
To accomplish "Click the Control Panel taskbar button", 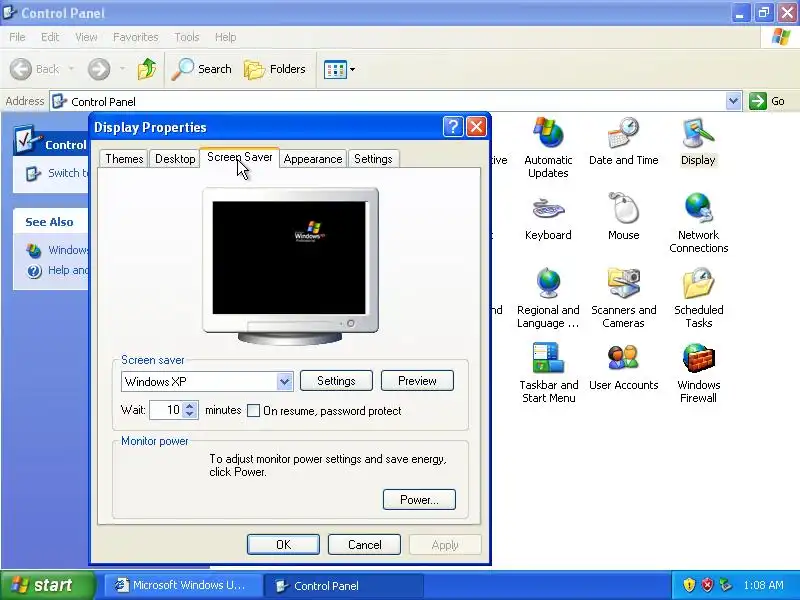I will click(x=343, y=585).
